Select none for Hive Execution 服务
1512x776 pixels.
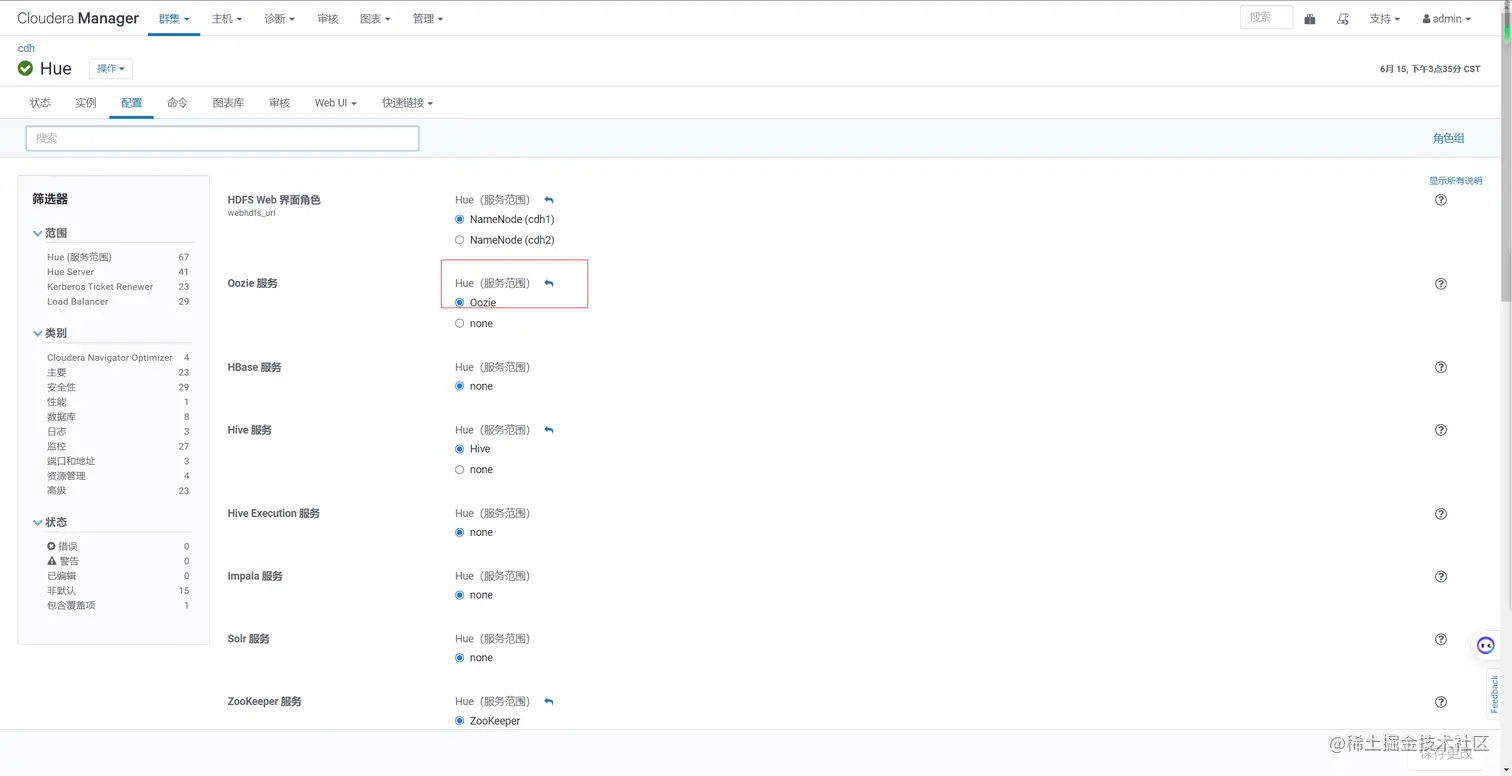pyautogui.click(x=460, y=532)
